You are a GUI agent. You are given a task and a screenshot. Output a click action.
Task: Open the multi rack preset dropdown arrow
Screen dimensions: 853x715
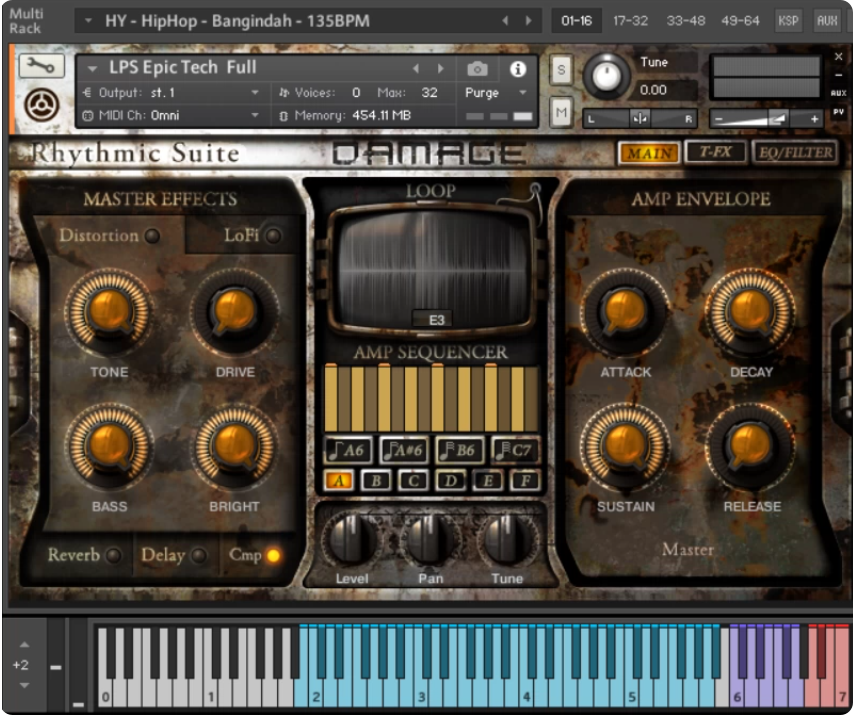(x=88, y=21)
